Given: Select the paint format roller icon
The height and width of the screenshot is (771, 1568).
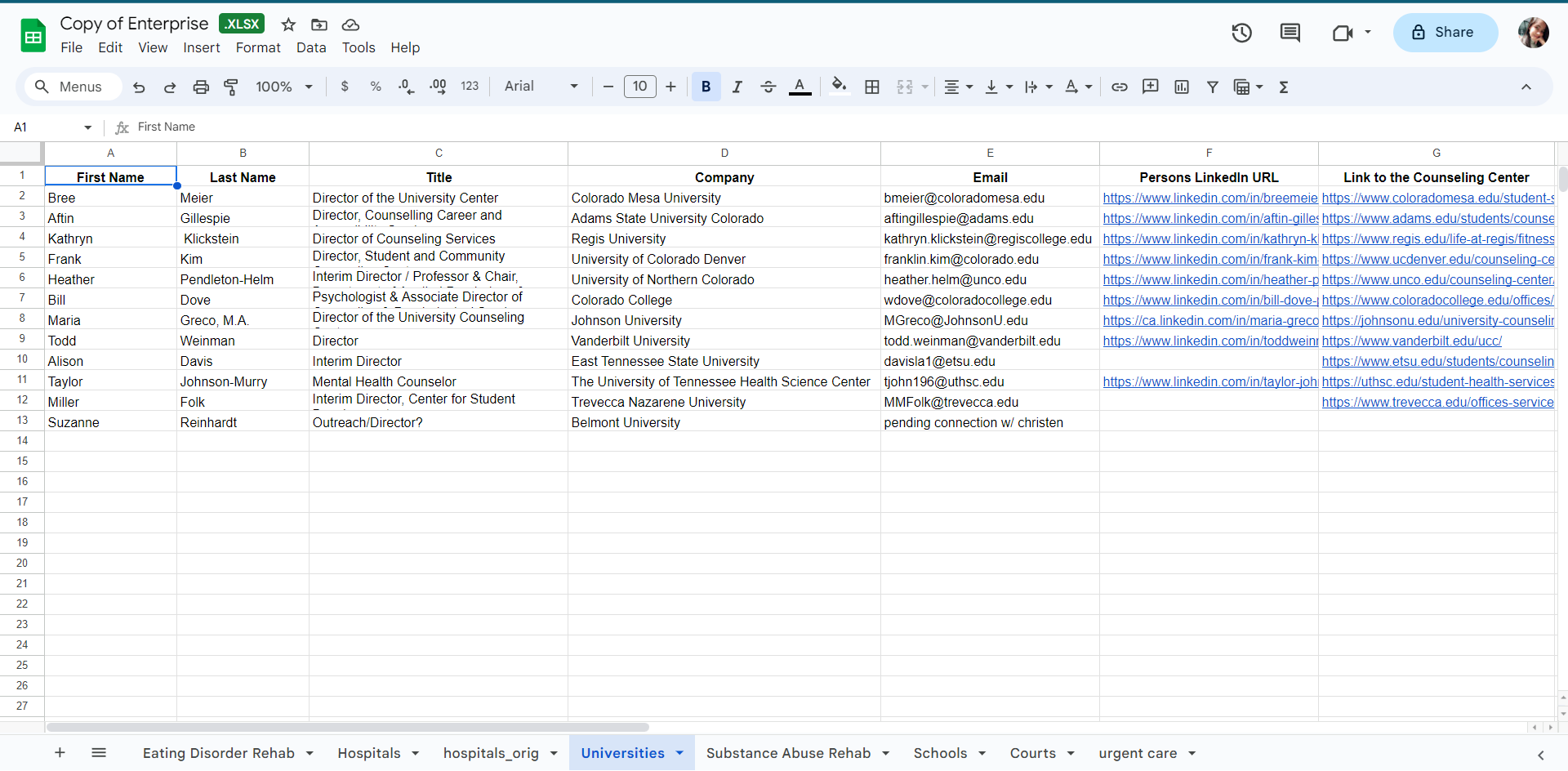Looking at the screenshot, I should click(x=231, y=87).
